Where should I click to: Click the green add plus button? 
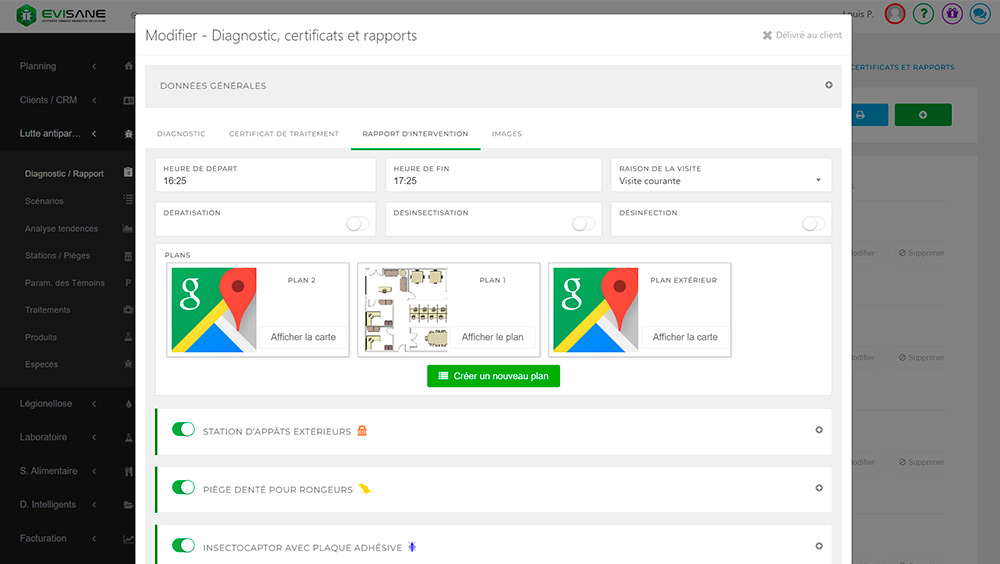pyautogui.click(x=922, y=115)
